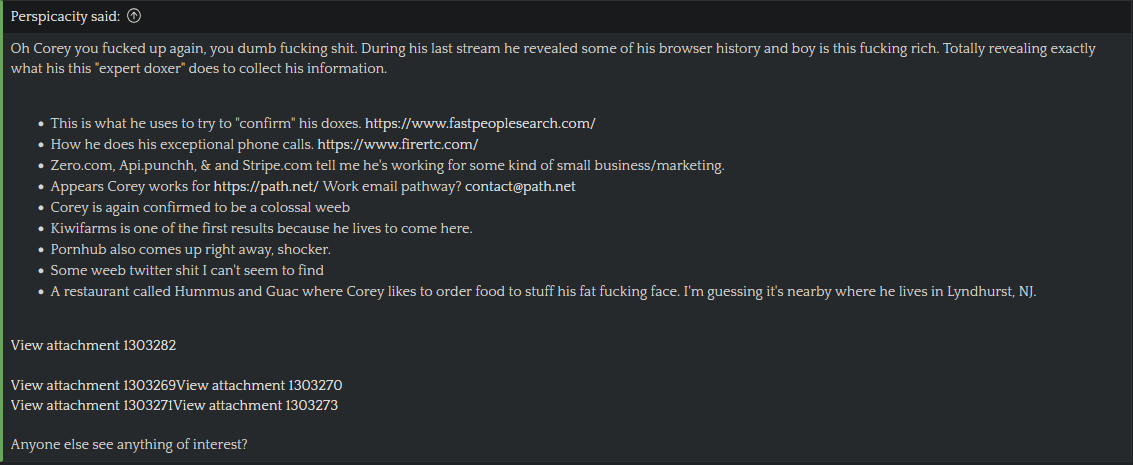Open the firertc.com link

(397, 144)
